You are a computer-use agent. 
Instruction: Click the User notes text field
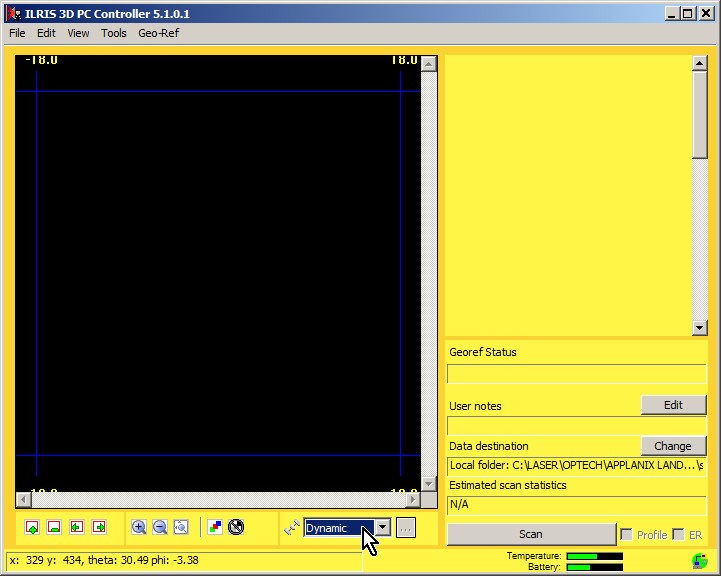tap(577, 426)
